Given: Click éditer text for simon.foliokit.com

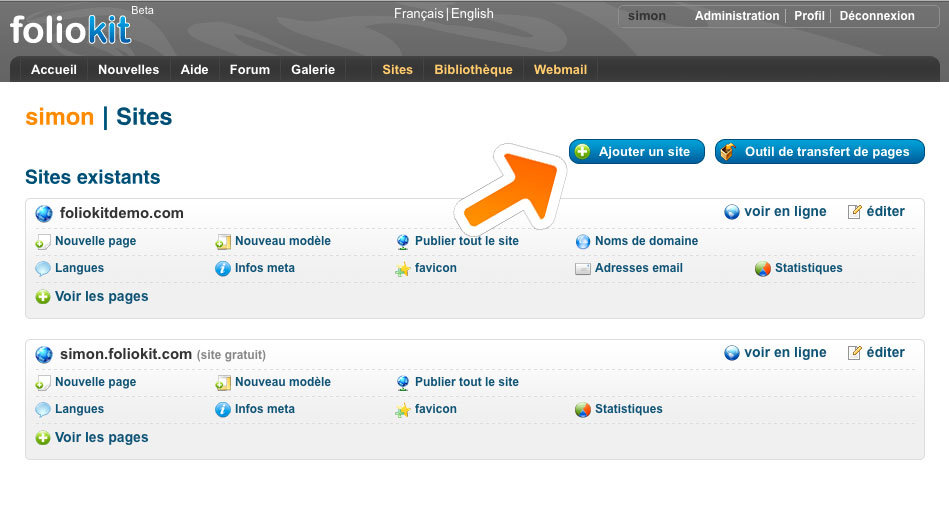Looking at the screenshot, I should tap(885, 352).
